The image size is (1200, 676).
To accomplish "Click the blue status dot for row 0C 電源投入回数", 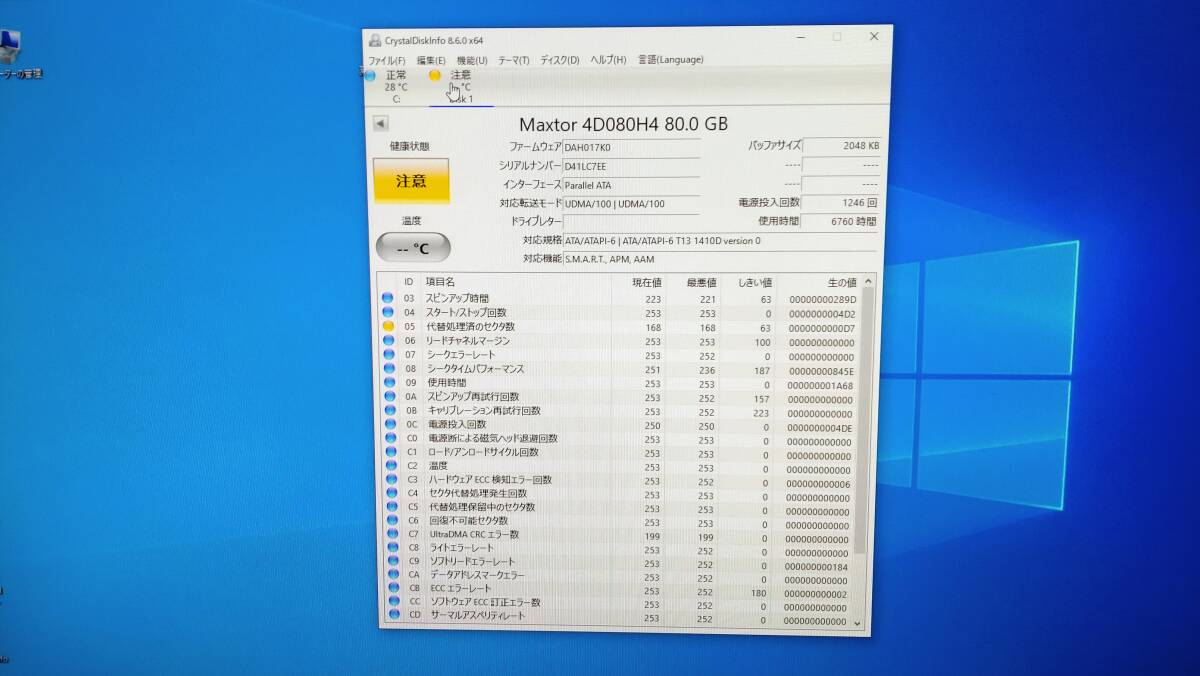I will tap(388, 425).
